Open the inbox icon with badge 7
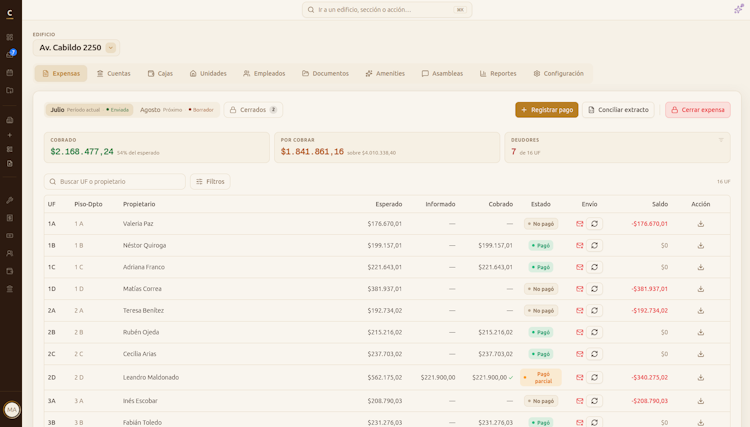This screenshot has width=750, height=427. coord(10,55)
